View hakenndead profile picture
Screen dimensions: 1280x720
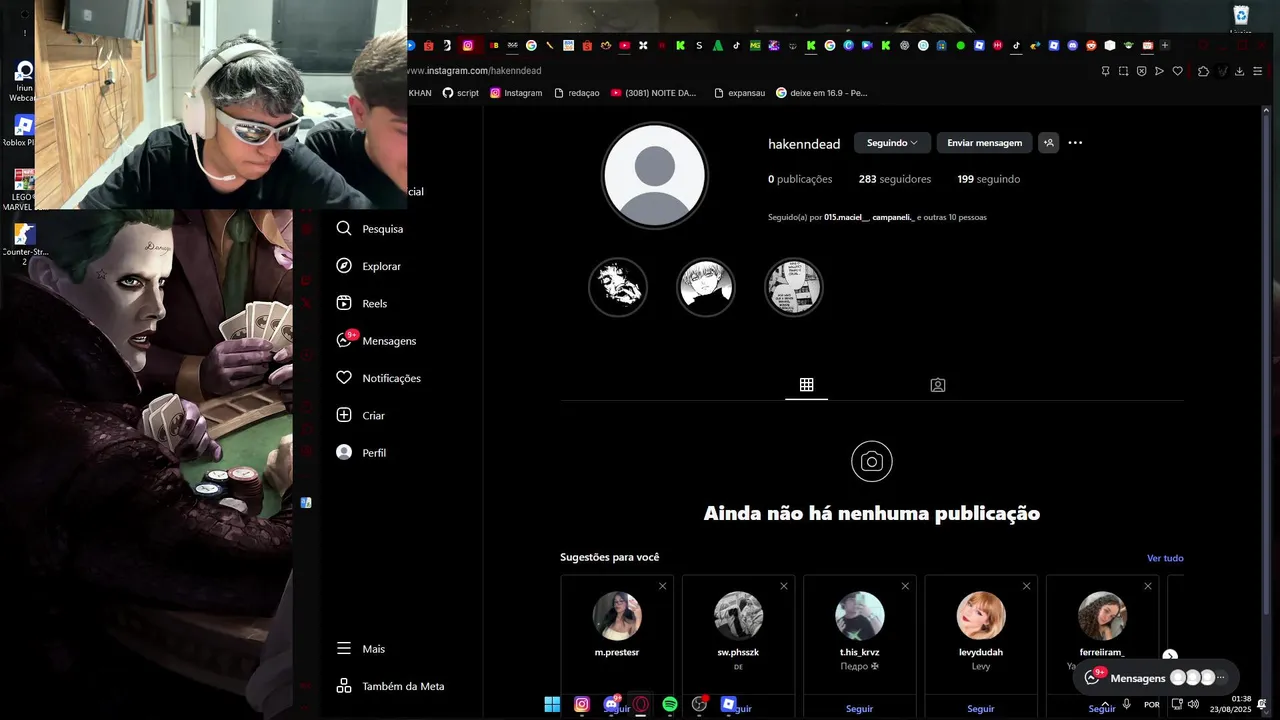click(655, 176)
